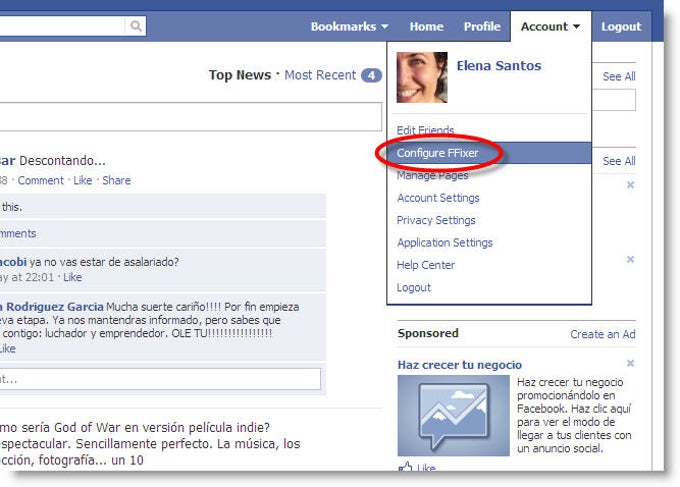This screenshot has height=487, width=680.
Task: Switch to Most Recent feed
Action: pyautogui.click(x=320, y=75)
